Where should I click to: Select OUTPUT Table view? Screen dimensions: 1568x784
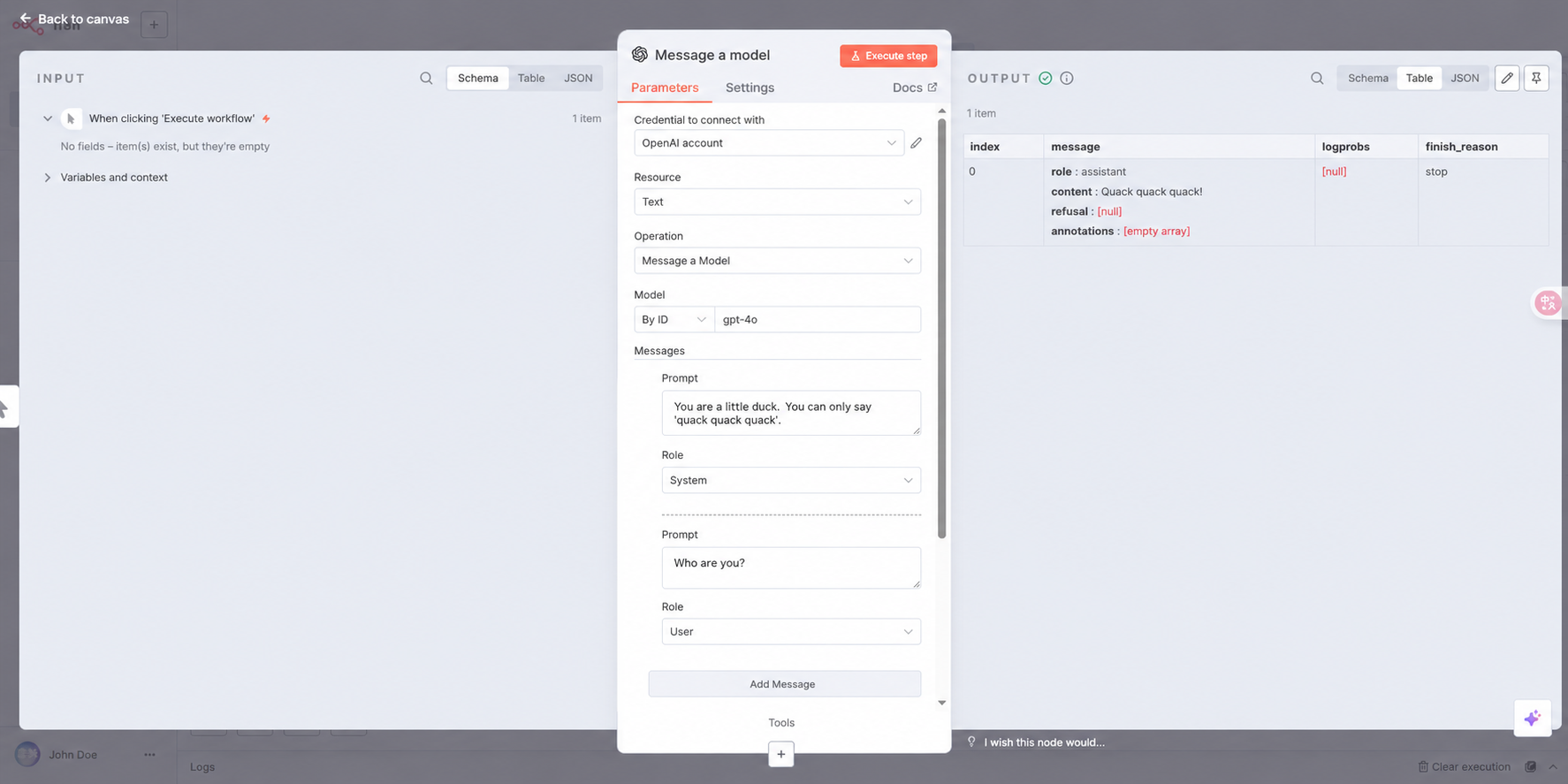(1420, 78)
